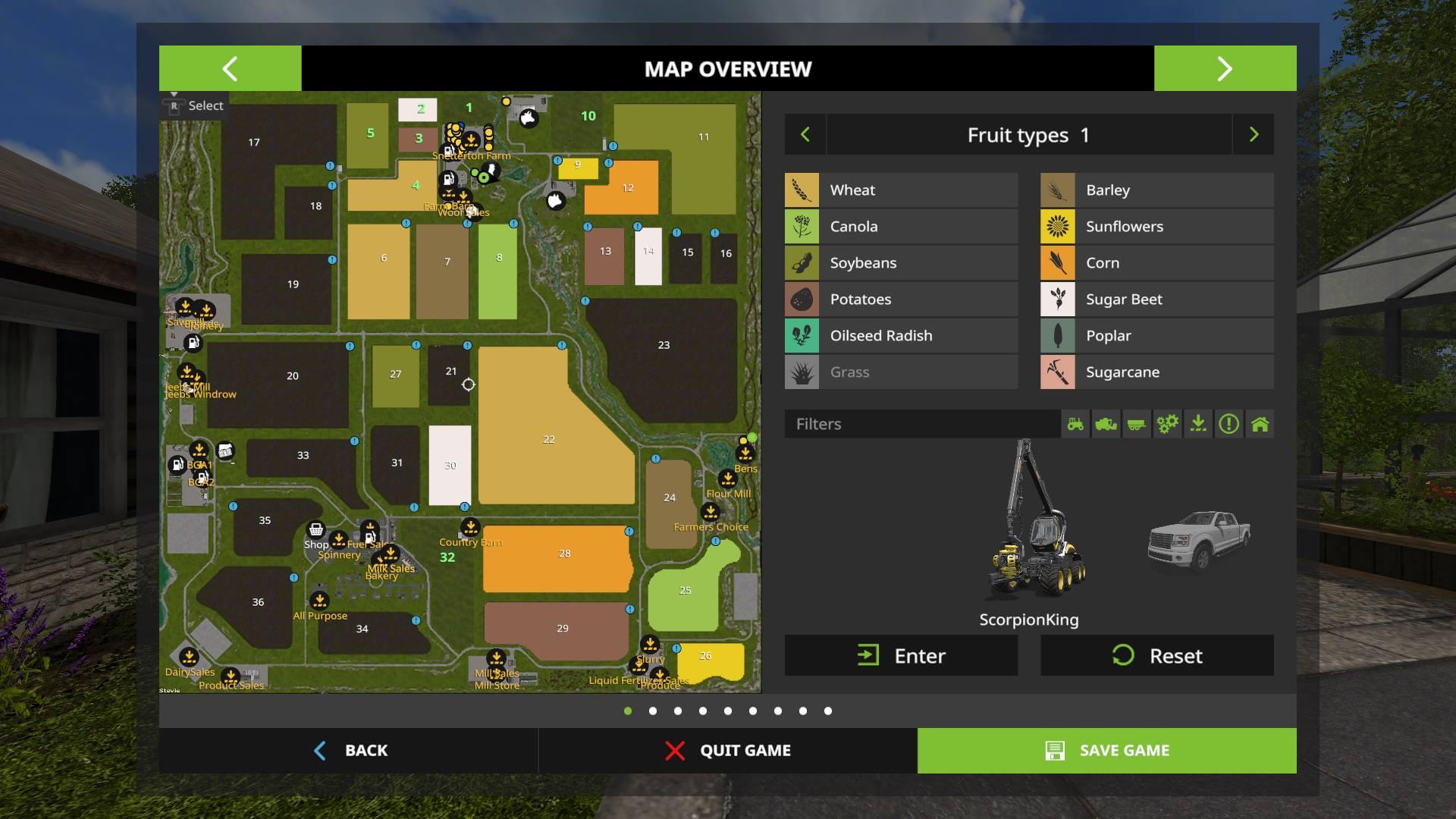Toggle the combine harvester map filter
1456x819 pixels.
click(x=1106, y=424)
